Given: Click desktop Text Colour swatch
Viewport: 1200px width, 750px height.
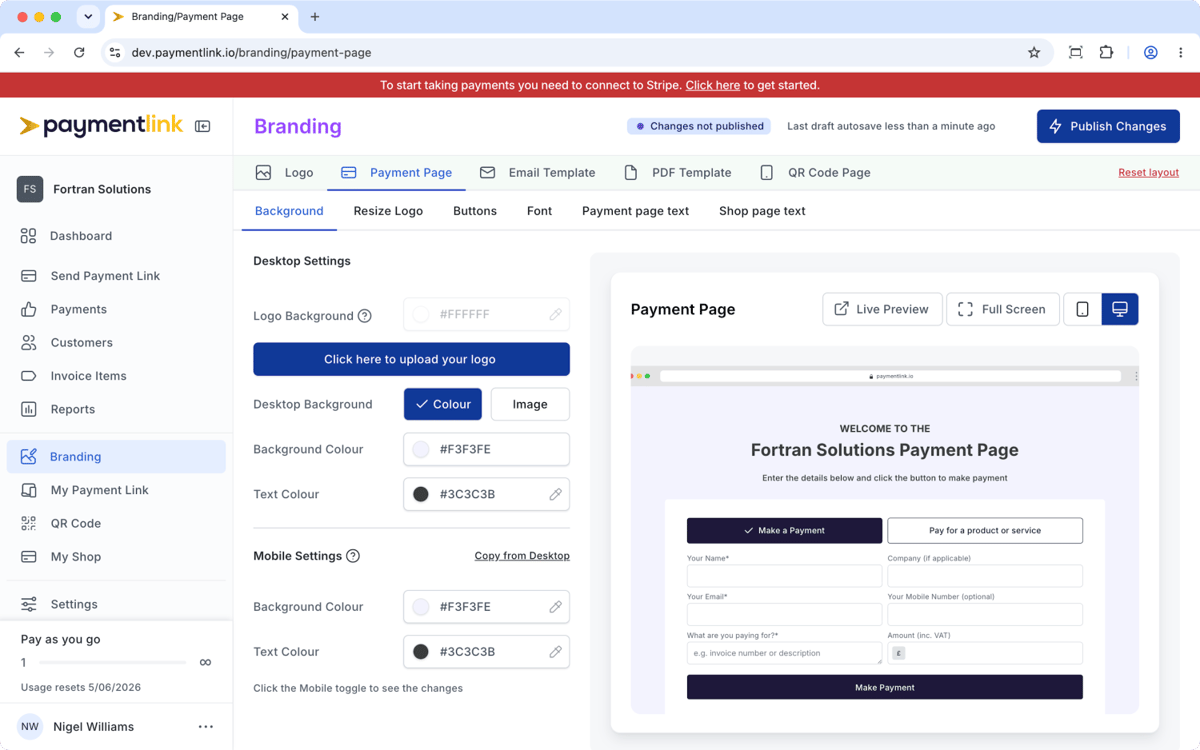Looking at the screenshot, I should (421, 494).
